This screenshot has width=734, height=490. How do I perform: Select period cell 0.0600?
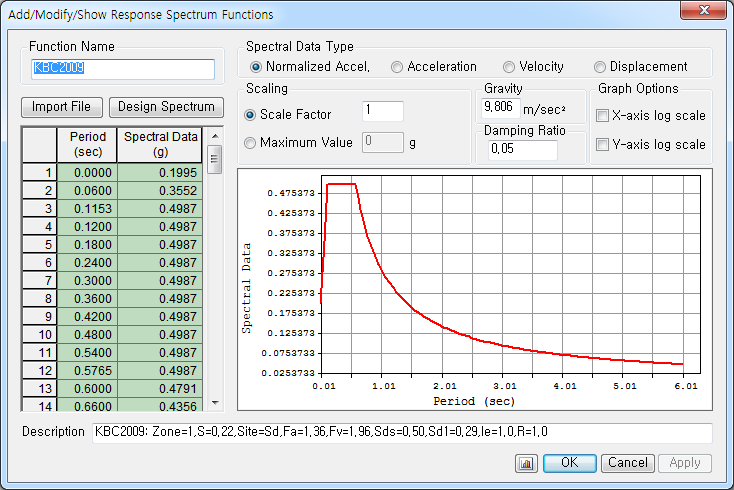coord(87,190)
